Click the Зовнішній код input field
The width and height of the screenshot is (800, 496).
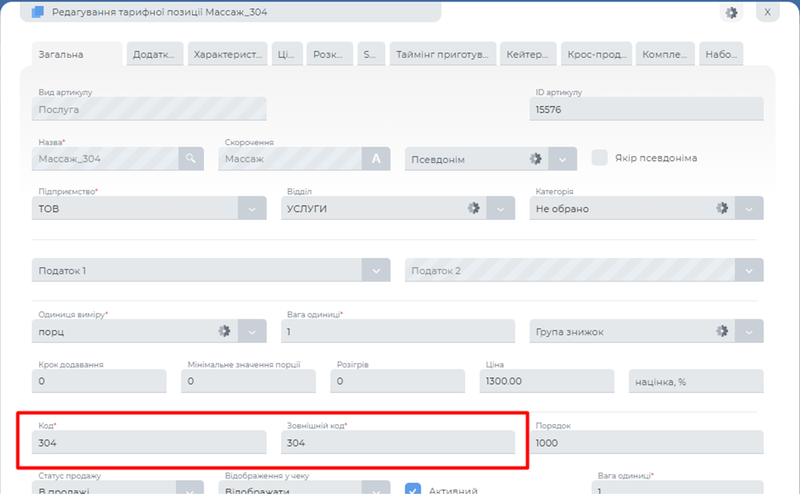(398, 442)
